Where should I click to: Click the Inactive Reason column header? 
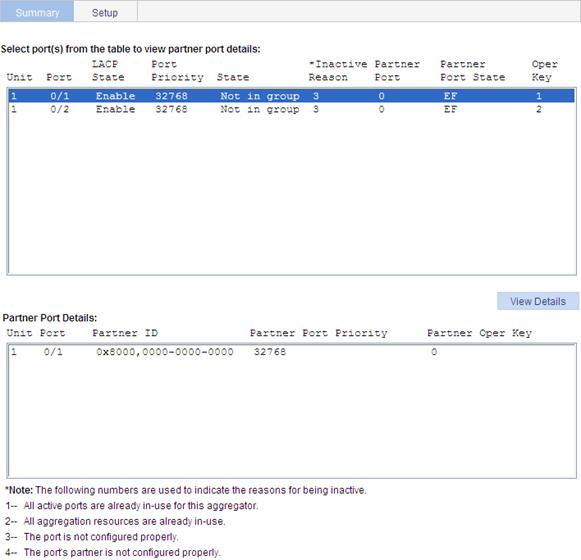tap(338, 70)
